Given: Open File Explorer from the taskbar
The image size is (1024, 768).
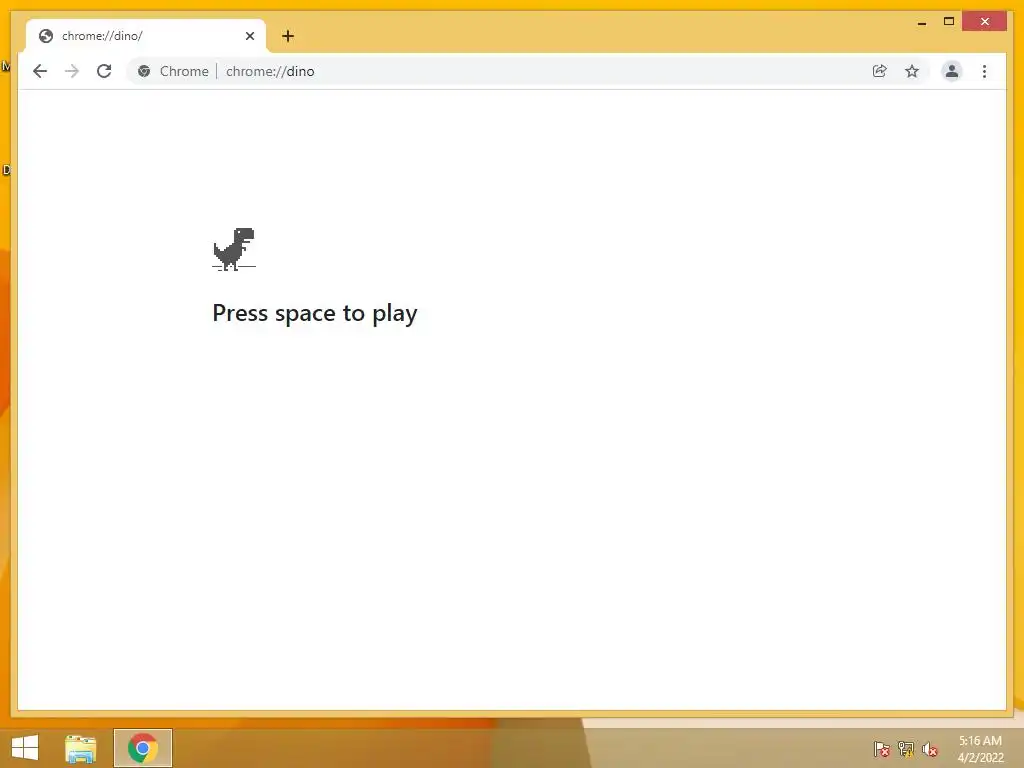Looking at the screenshot, I should tap(81, 748).
